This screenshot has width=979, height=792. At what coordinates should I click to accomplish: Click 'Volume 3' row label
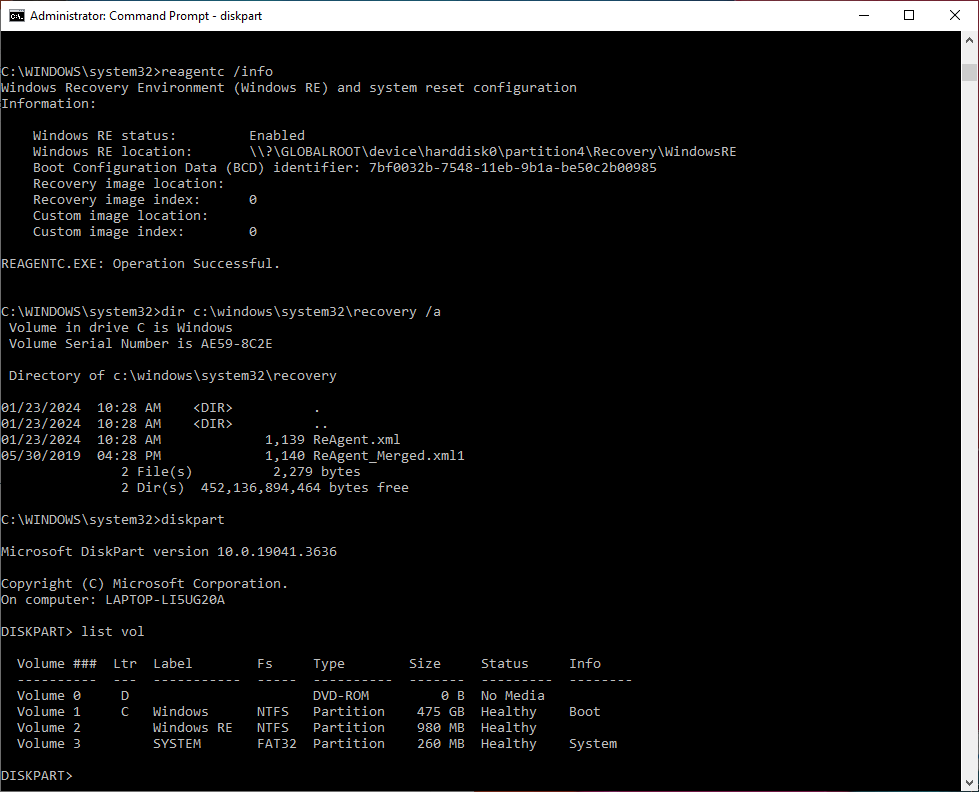tap(49, 744)
